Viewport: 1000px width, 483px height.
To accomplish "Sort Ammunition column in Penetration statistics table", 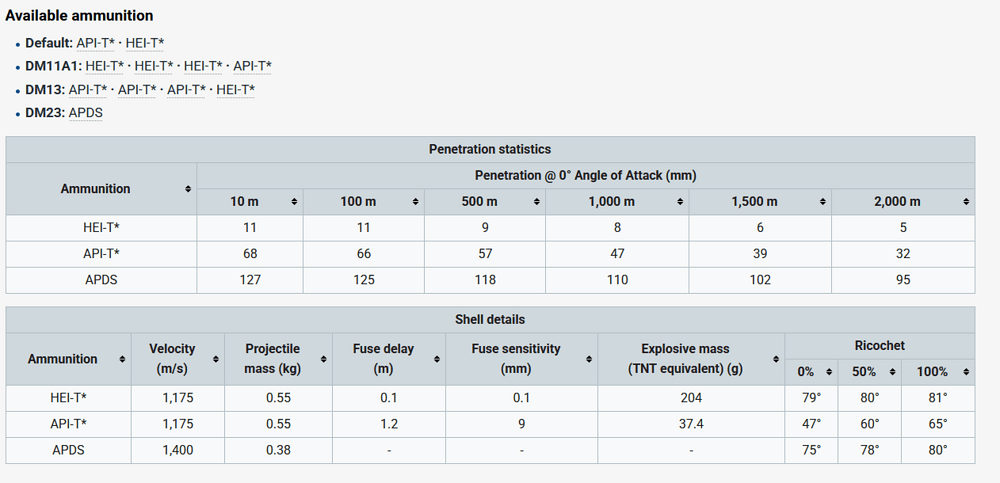I will pos(188,189).
